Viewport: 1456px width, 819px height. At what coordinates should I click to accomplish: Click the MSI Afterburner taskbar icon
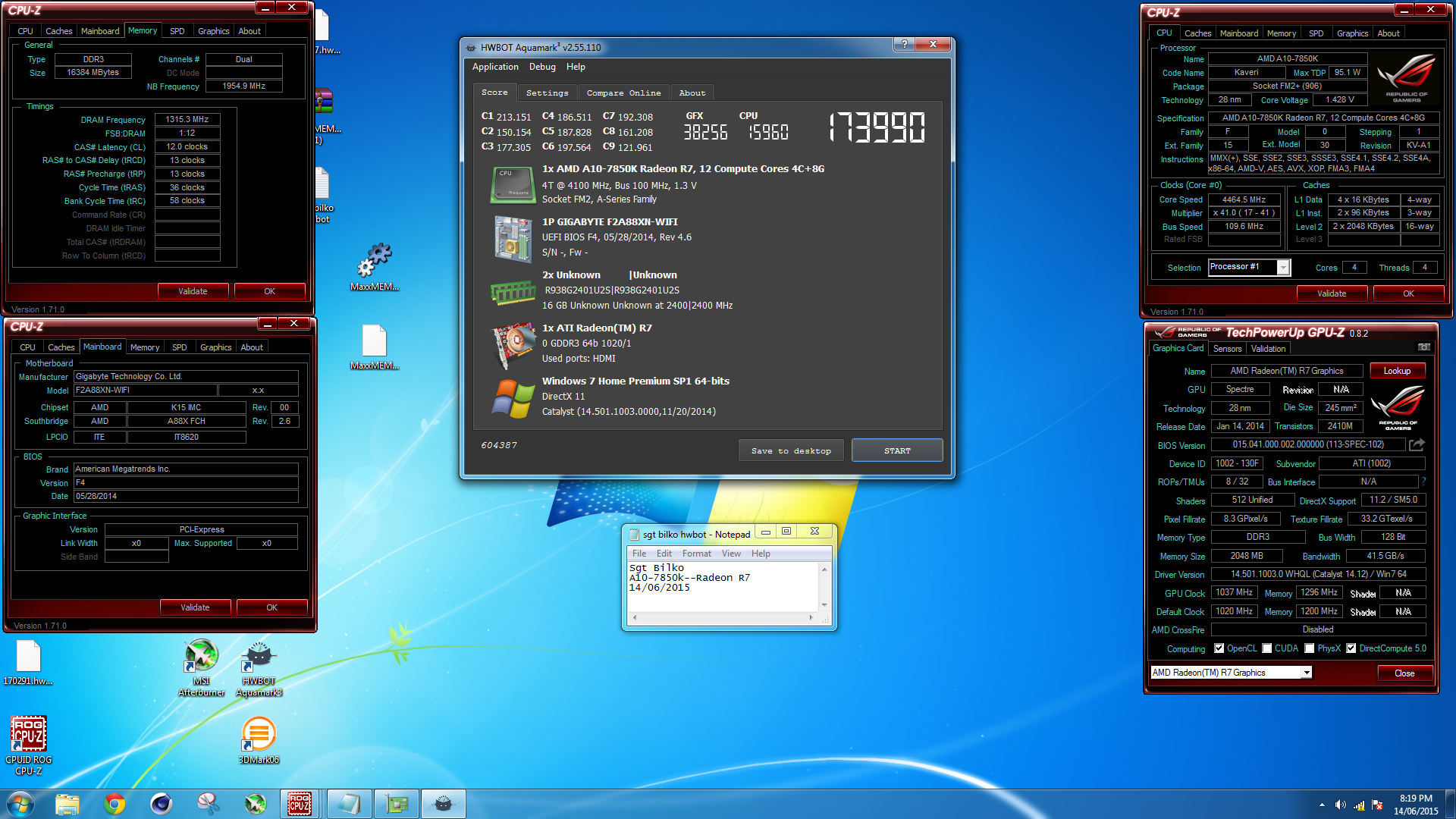[256, 804]
